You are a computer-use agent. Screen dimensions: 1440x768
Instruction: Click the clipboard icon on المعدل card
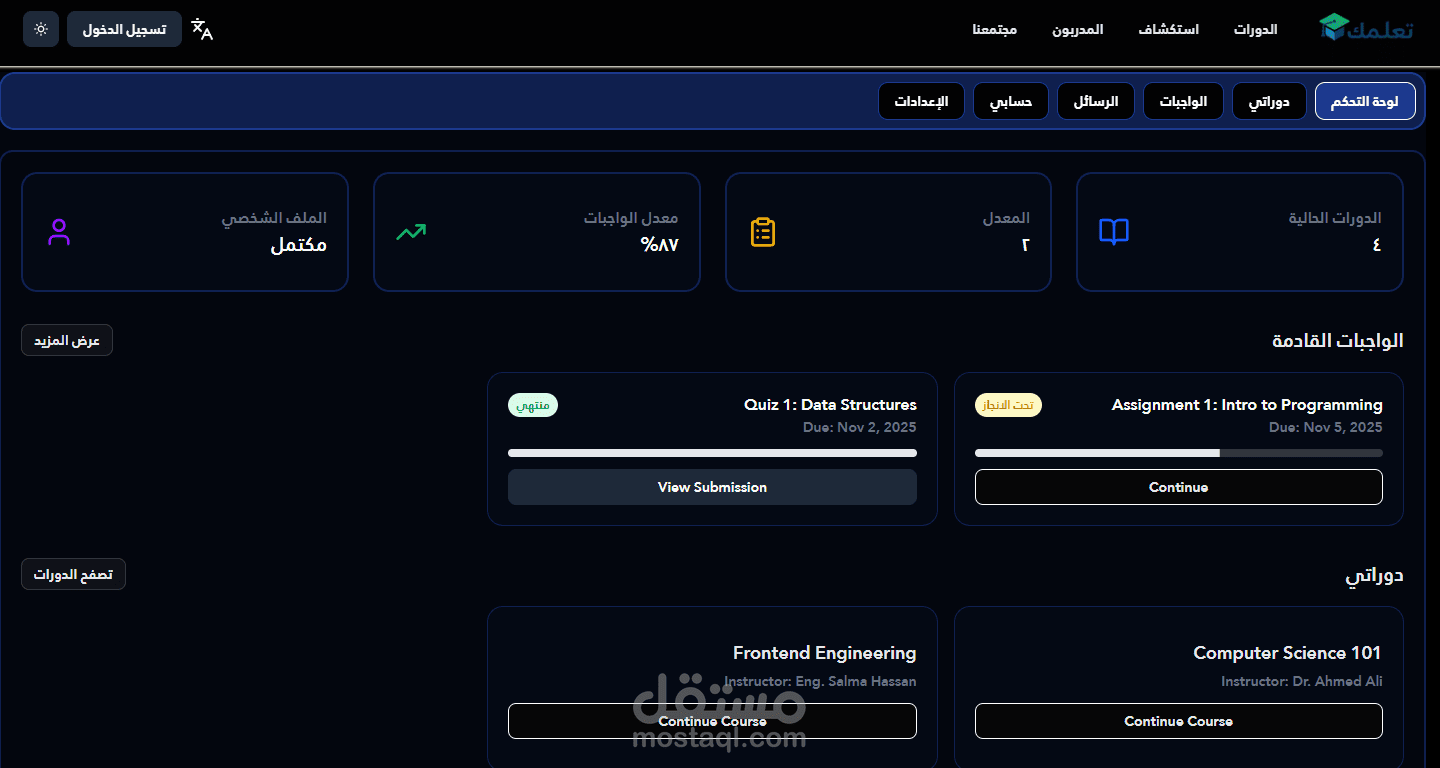coord(763,232)
